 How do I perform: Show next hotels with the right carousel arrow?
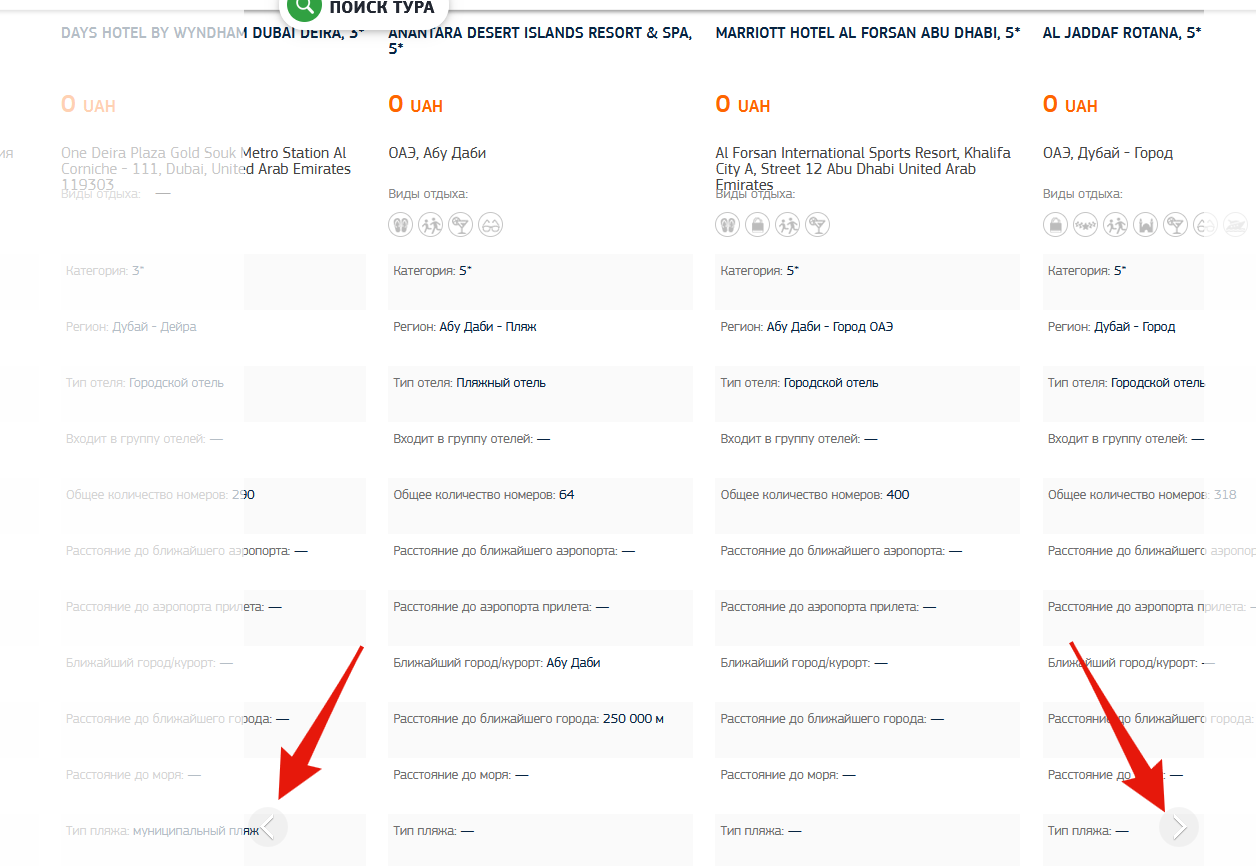(1179, 827)
